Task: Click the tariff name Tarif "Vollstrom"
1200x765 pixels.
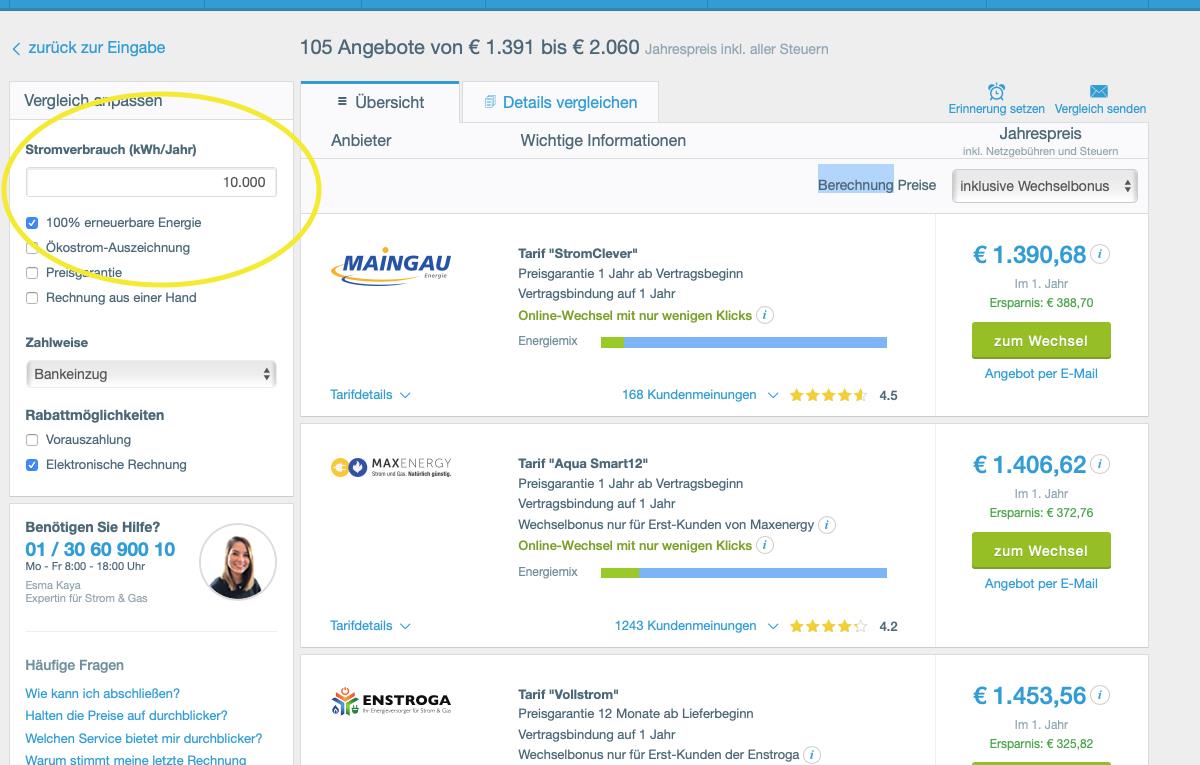Action: (x=568, y=695)
